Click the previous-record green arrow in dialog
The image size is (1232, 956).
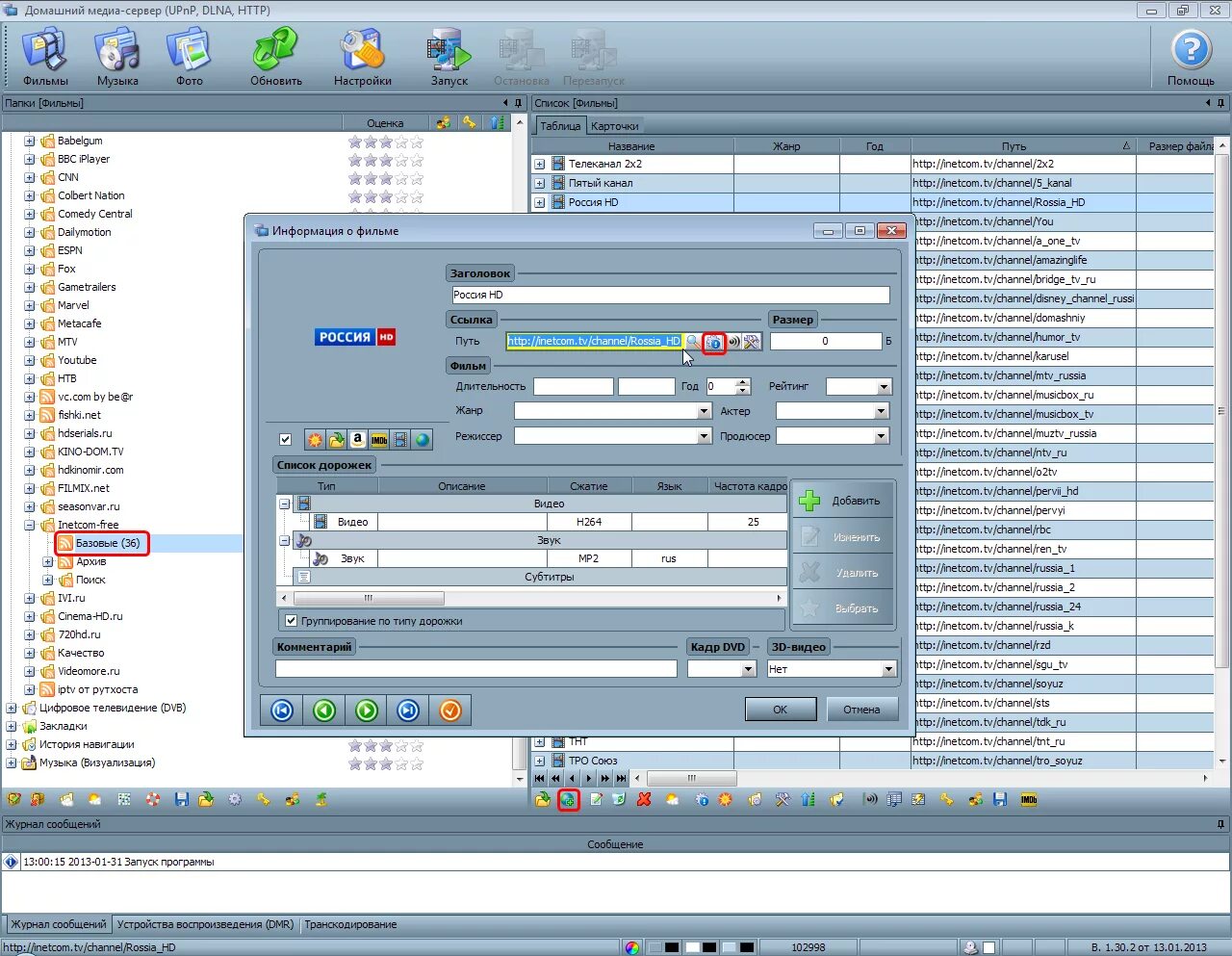[324, 711]
